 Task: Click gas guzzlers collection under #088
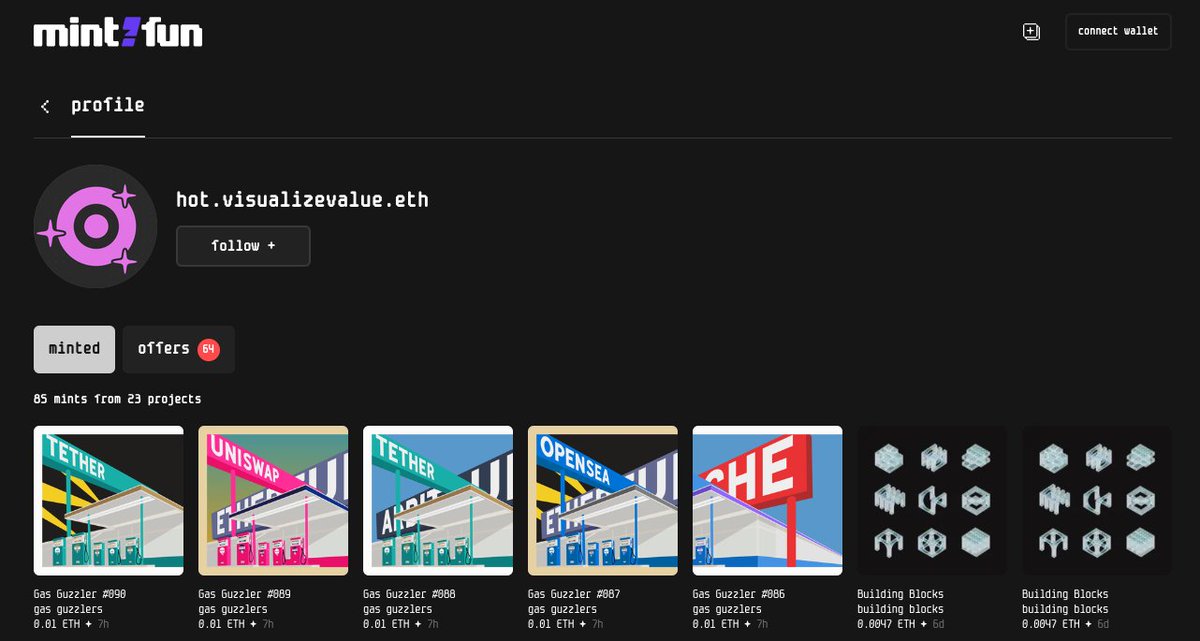(x=397, y=609)
